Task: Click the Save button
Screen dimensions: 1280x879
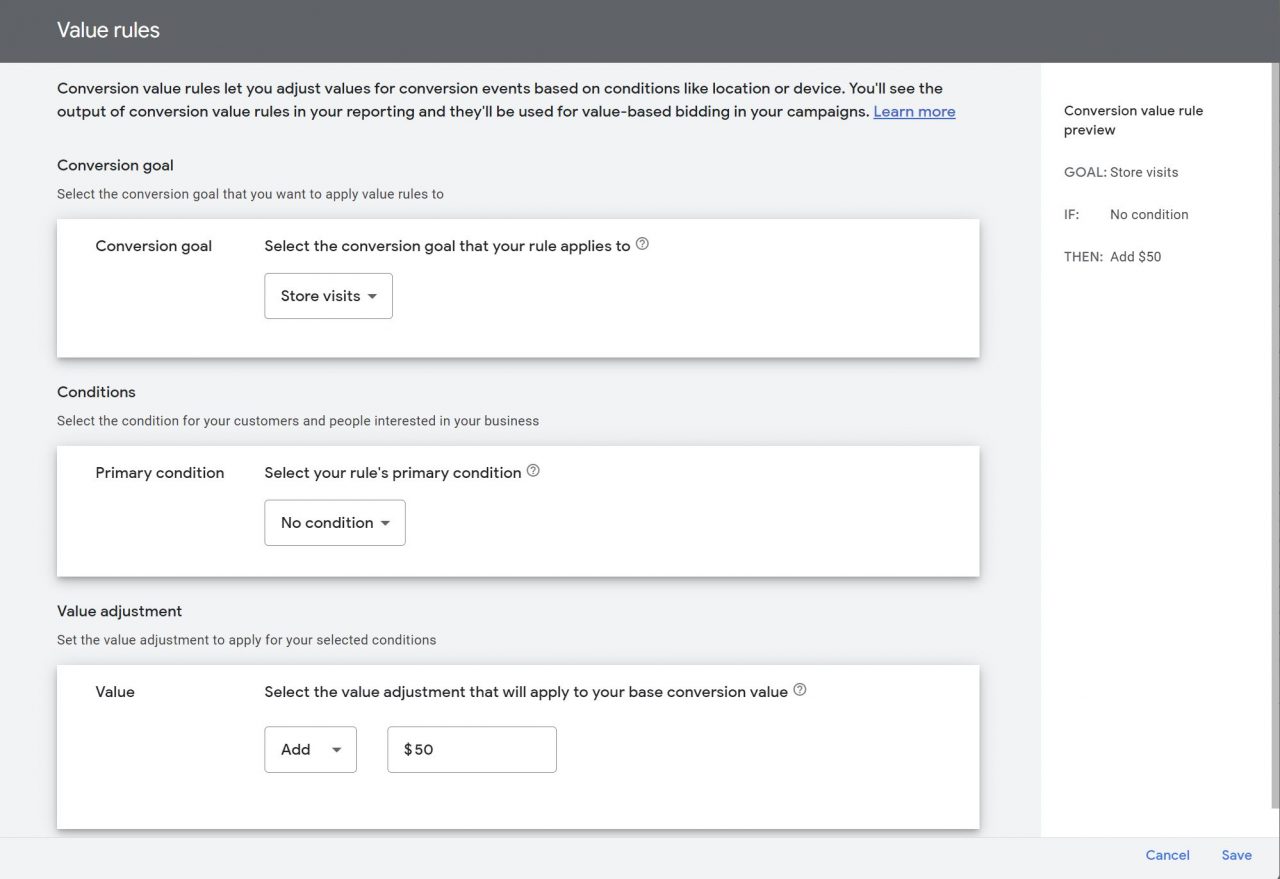Action: pyautogui.click(x=1236, y=855)
